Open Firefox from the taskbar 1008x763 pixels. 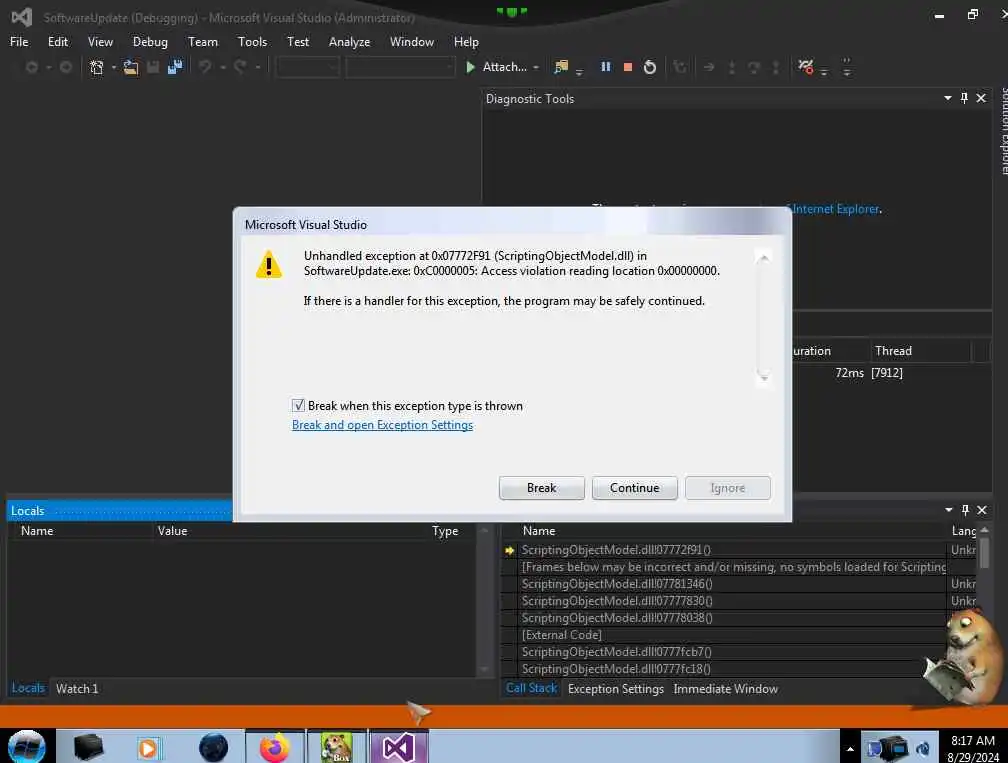(x=274, y=748)
